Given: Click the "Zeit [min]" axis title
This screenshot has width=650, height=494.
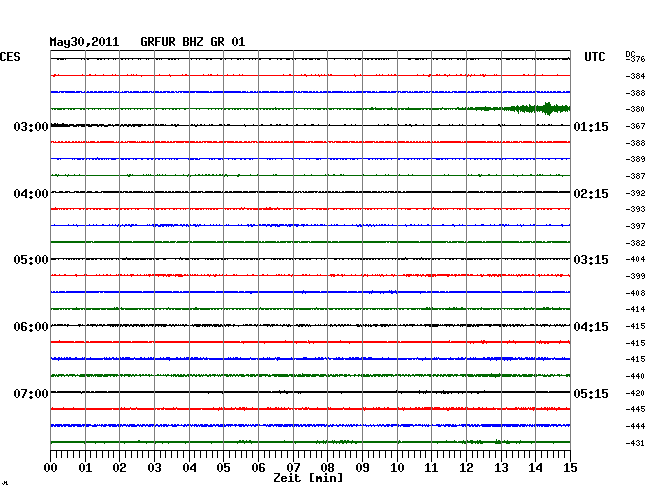Looking at the screenshot, I should pos(308,478).
